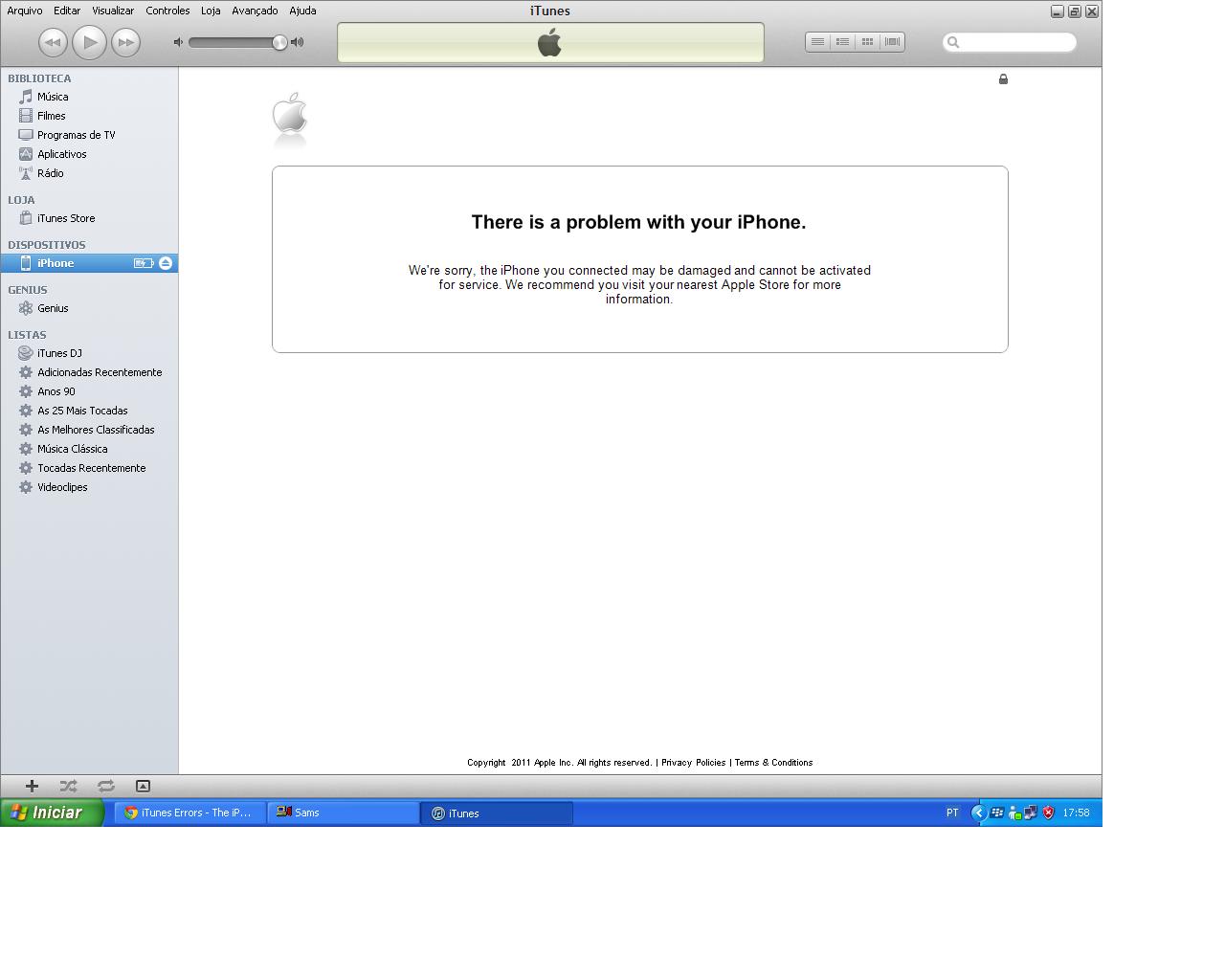The height and width of the screenshot is (980, 1225).
Task: Open the iTunes DJ playlist
Action: (89, 353)
